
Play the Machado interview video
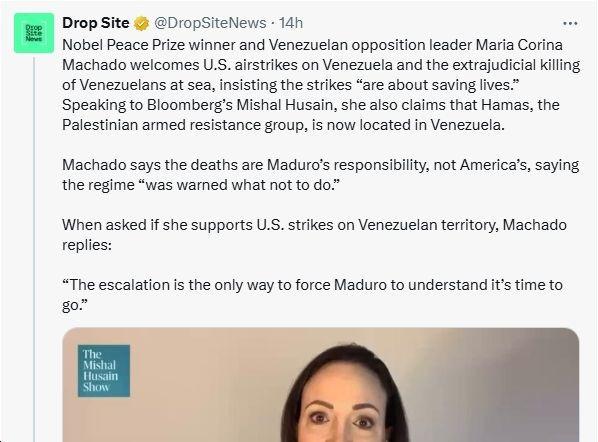point(321,385)
